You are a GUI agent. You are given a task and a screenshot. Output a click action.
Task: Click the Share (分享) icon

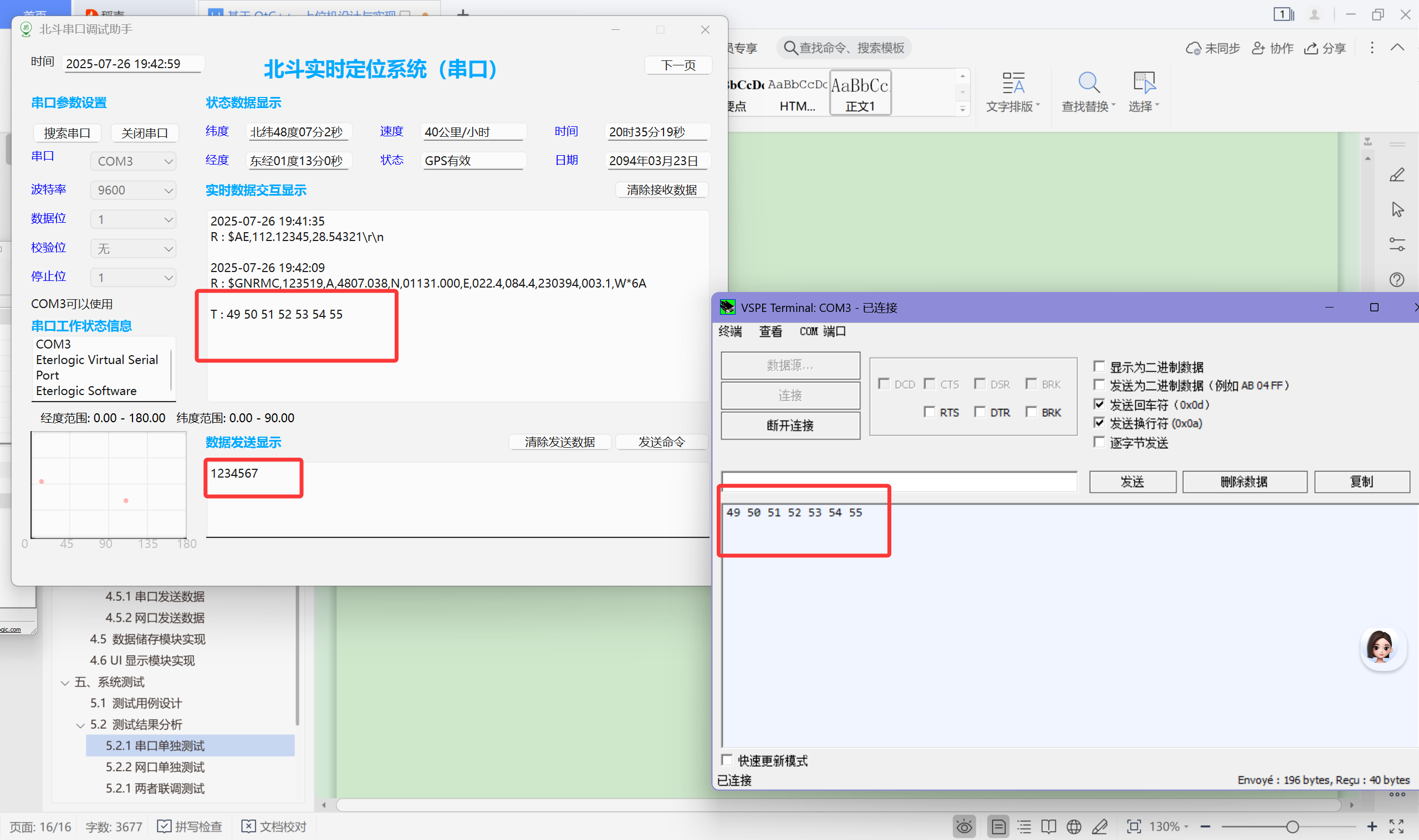point(1310,48)
